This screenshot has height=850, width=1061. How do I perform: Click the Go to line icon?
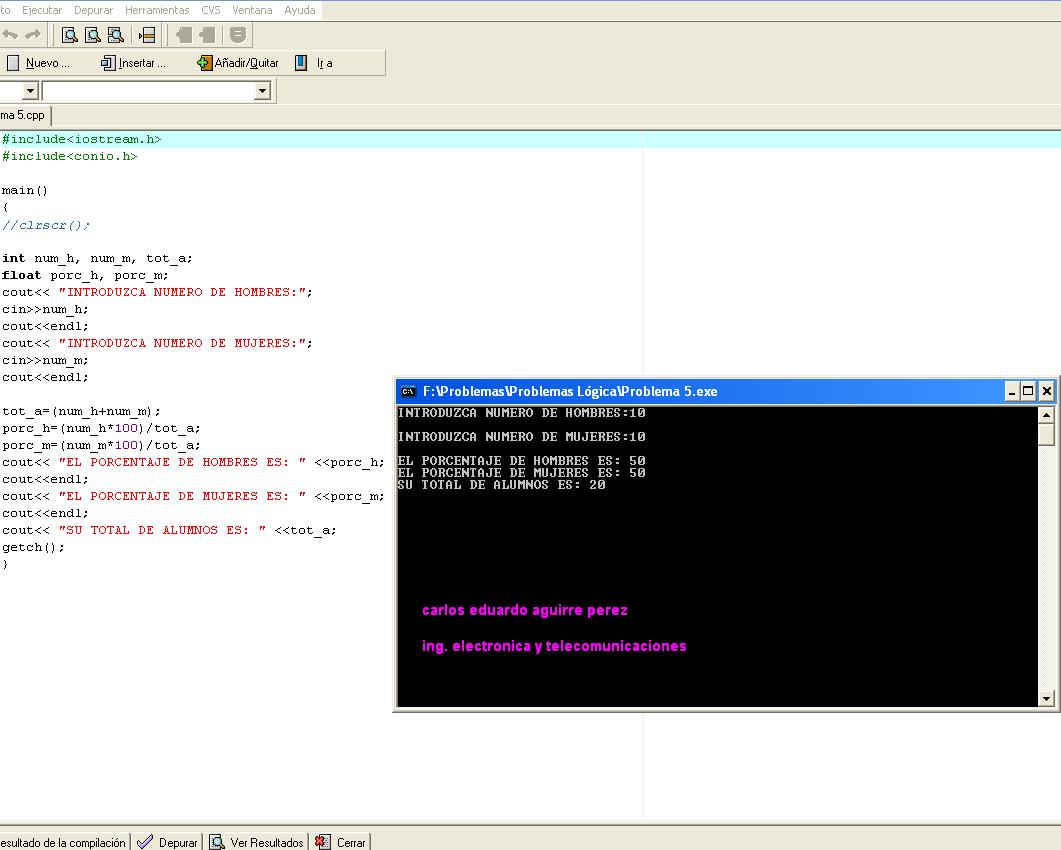click(147, 35)
